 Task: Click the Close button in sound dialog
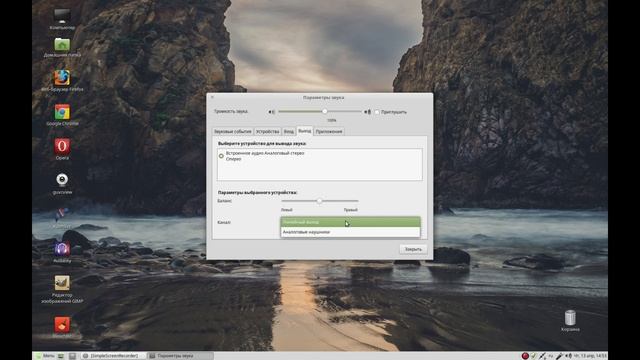[x=413, y=249]
